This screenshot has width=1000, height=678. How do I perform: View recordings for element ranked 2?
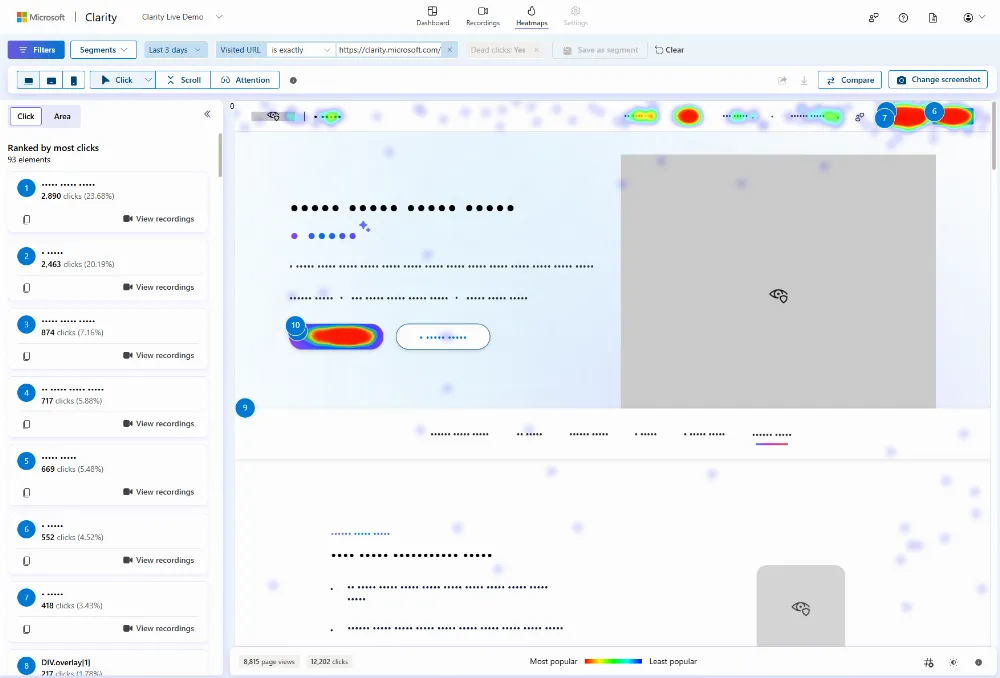point(159,287)
